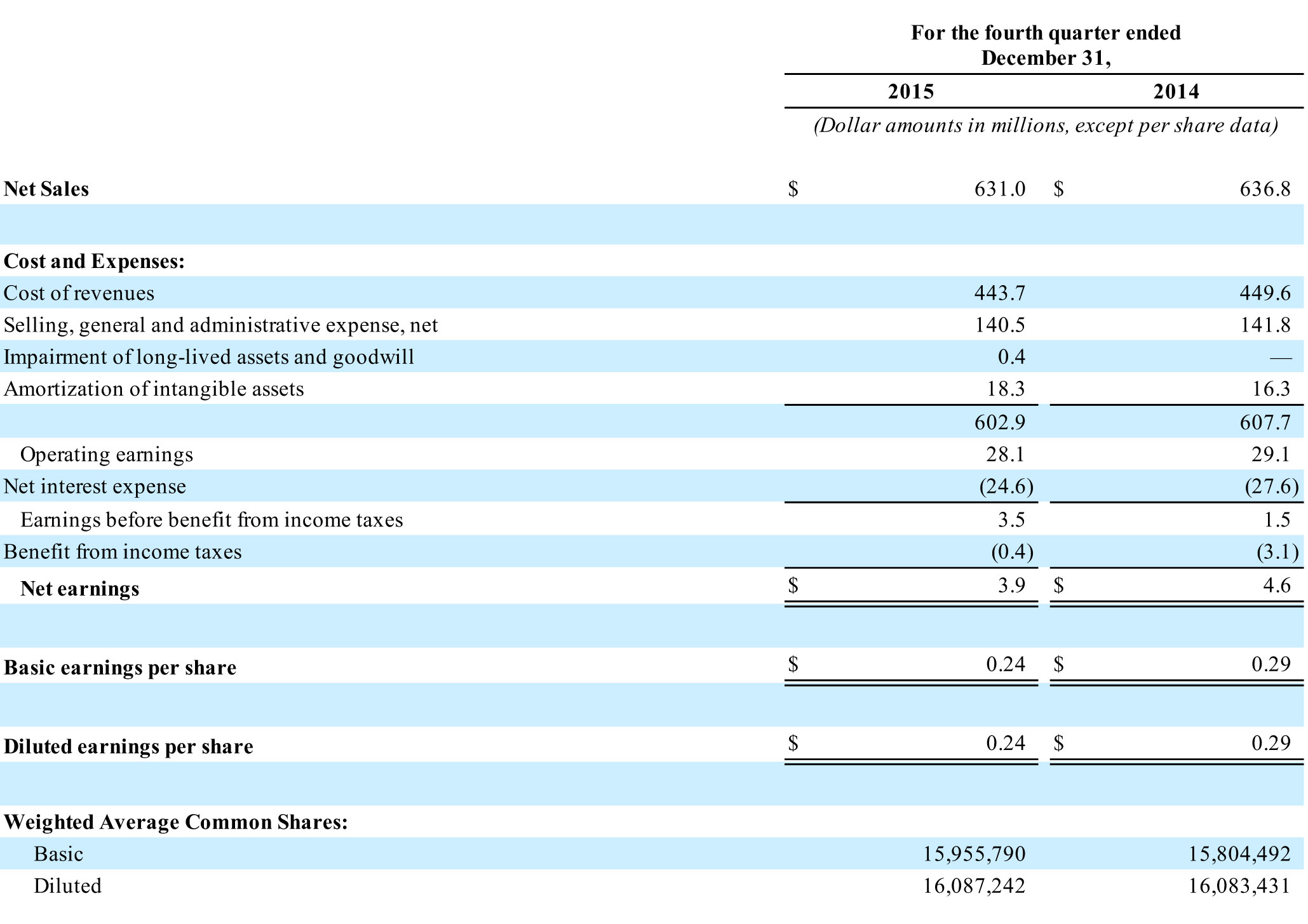Click the SG&A 2015 value 140.5
1308x924 pixels.
pos(1000,325)
